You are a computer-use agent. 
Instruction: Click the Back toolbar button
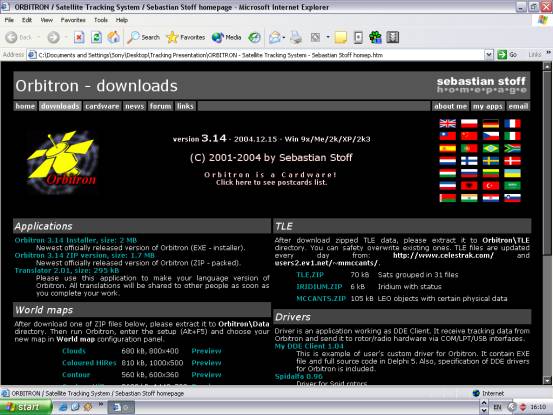(19, 37)
